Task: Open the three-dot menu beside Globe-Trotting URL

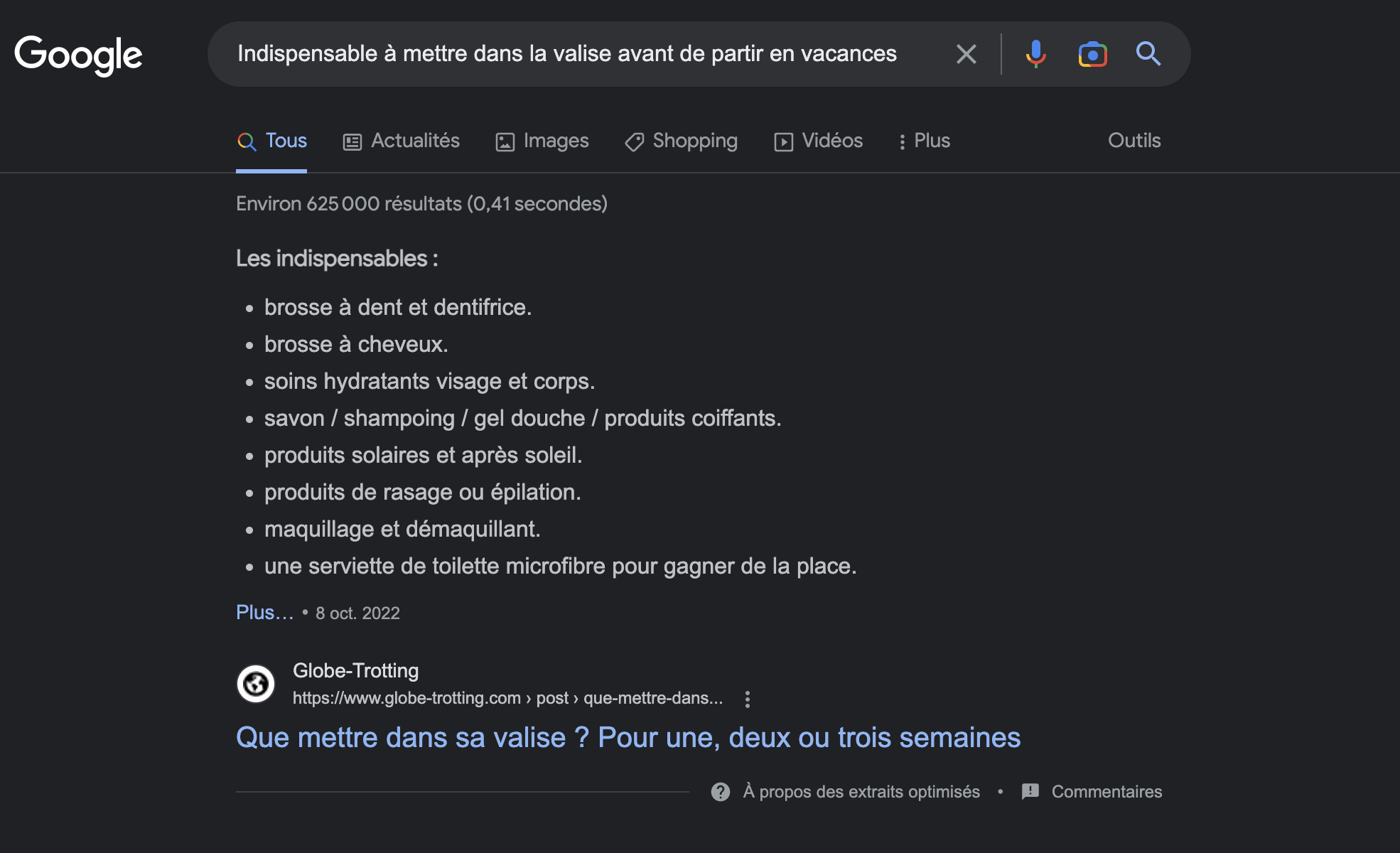Action: click(x=747, y=699)
